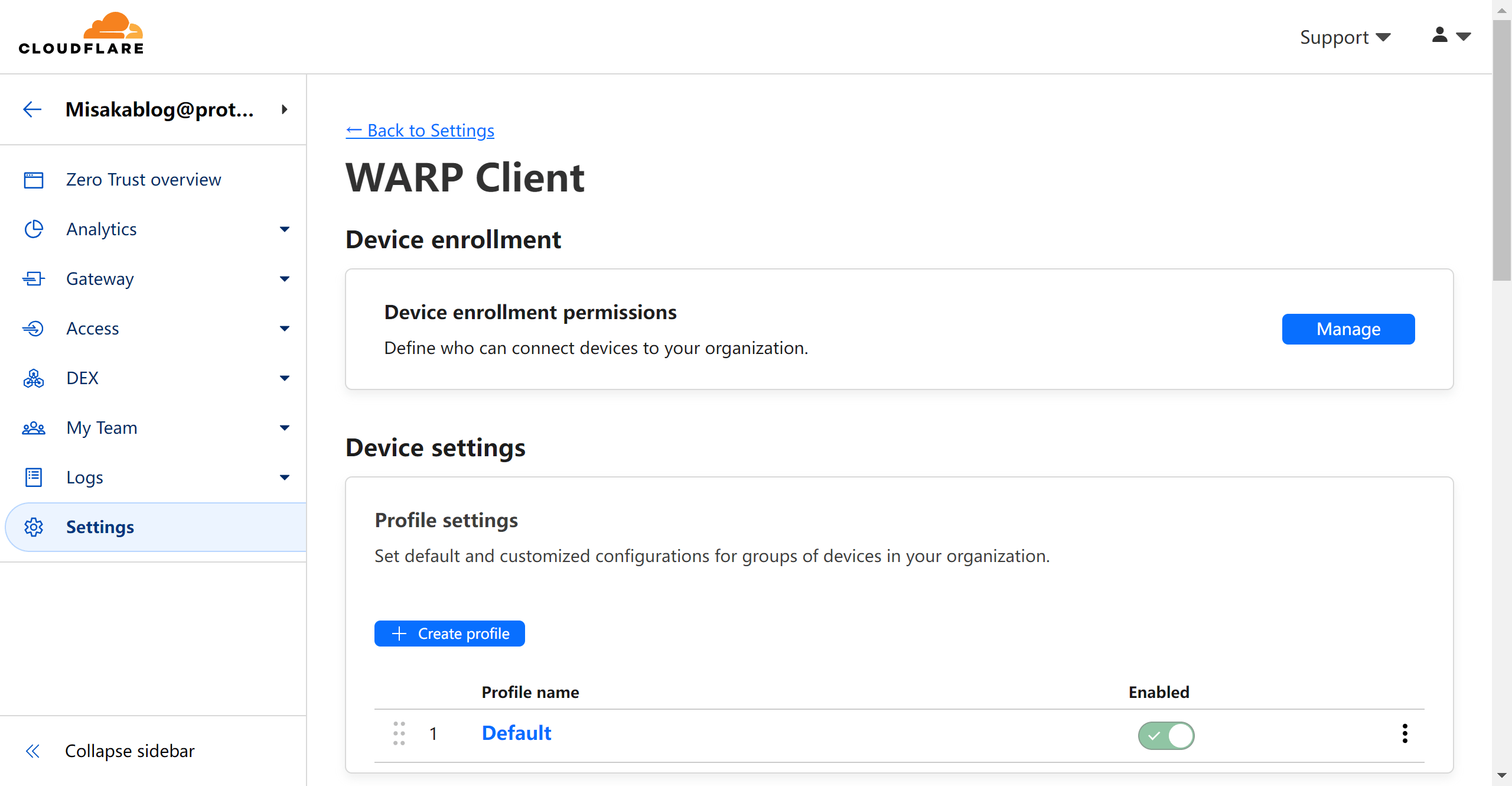Click the drag handle next to Default profile
Viewport: 1512px width, 786px height.
click(x=399, y=733)
